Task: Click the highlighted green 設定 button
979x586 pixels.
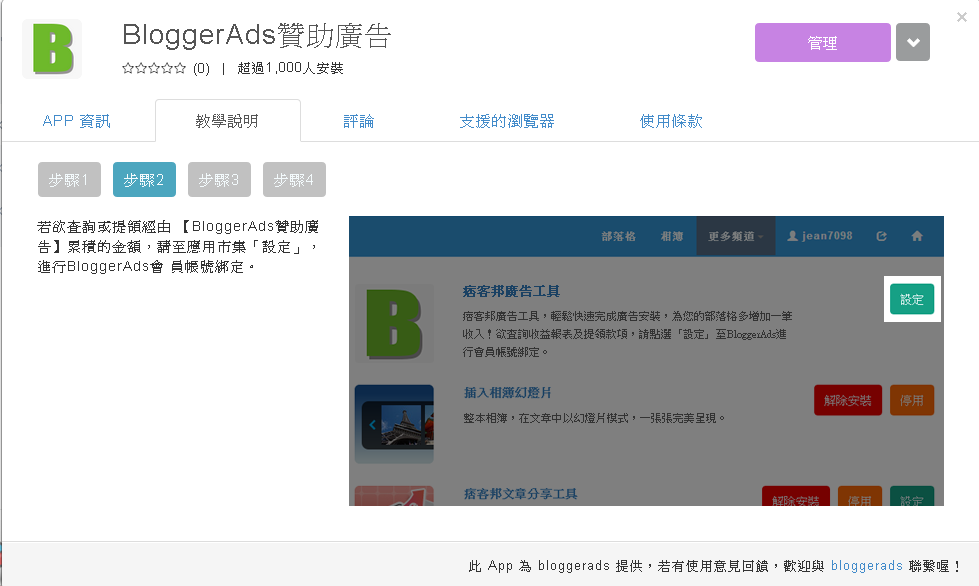Action: click(x=912, y=299)
